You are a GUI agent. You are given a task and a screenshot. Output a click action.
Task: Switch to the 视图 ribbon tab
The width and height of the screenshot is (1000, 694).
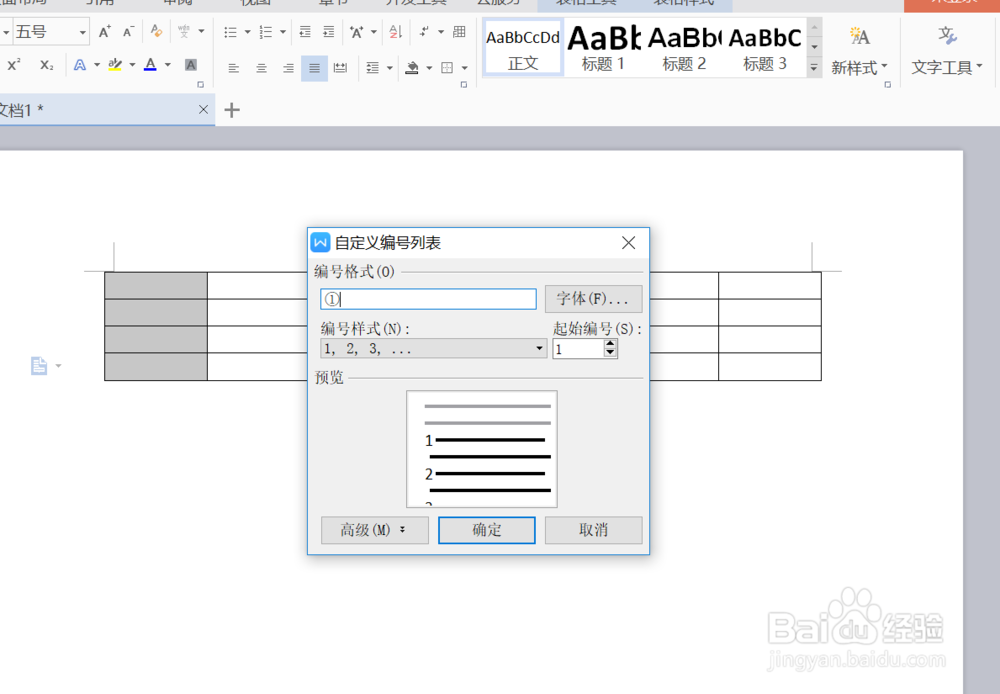pyautogui.click(x=254, y=4)
